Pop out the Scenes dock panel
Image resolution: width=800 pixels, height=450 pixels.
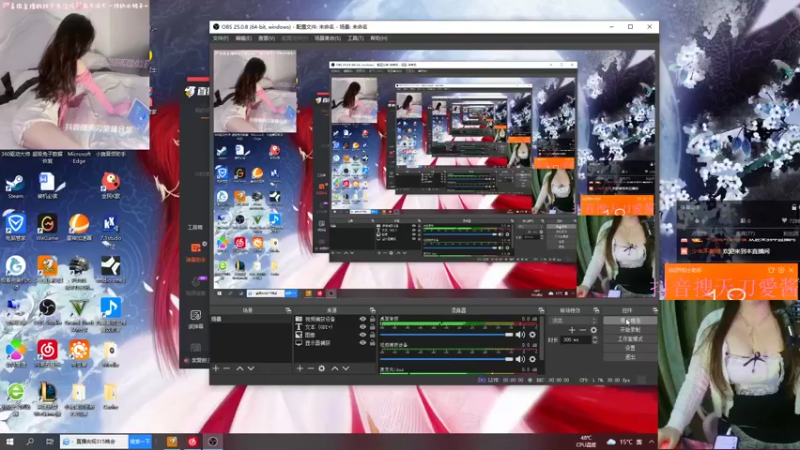[288, 310]
